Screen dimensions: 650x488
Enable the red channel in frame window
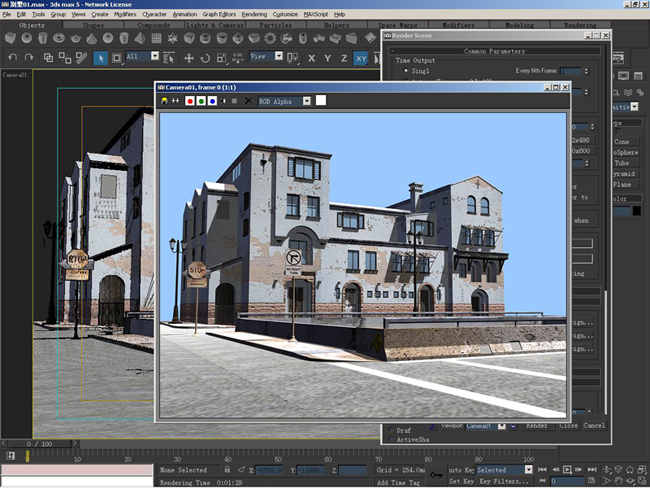point(190,101)
